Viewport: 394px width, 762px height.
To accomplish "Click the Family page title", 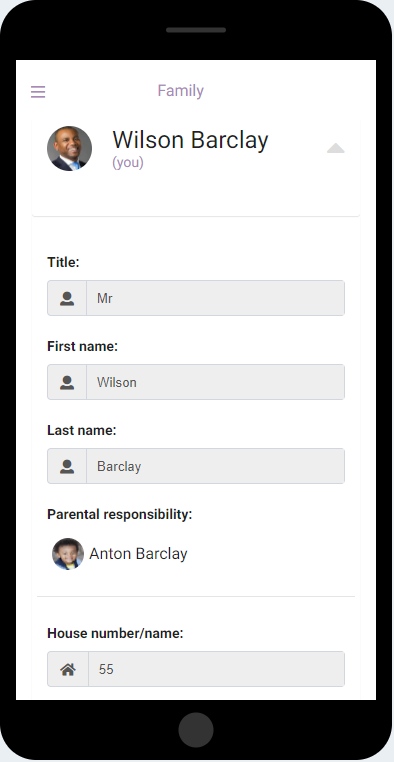I will tap(181, 91).
